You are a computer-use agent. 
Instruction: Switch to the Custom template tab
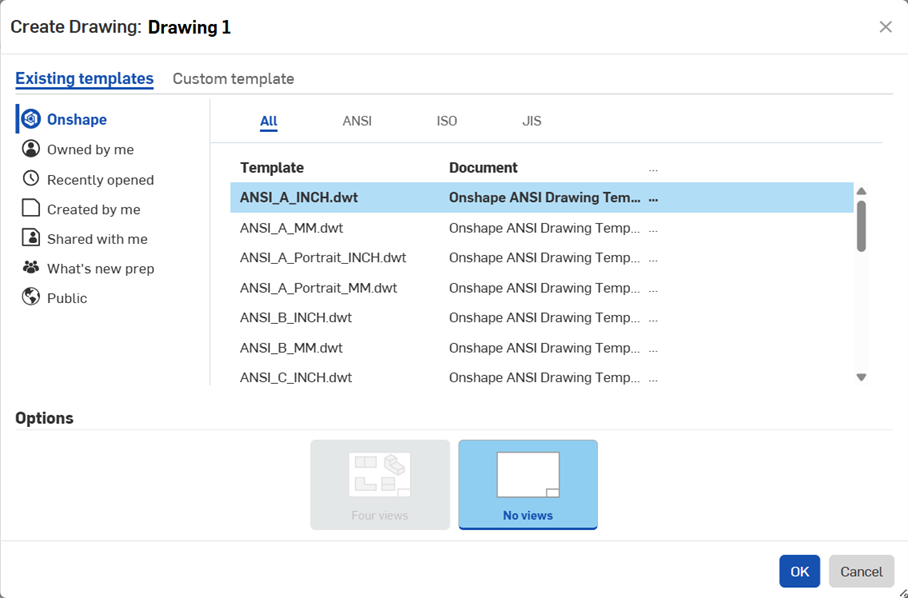[x=233, y=78]
